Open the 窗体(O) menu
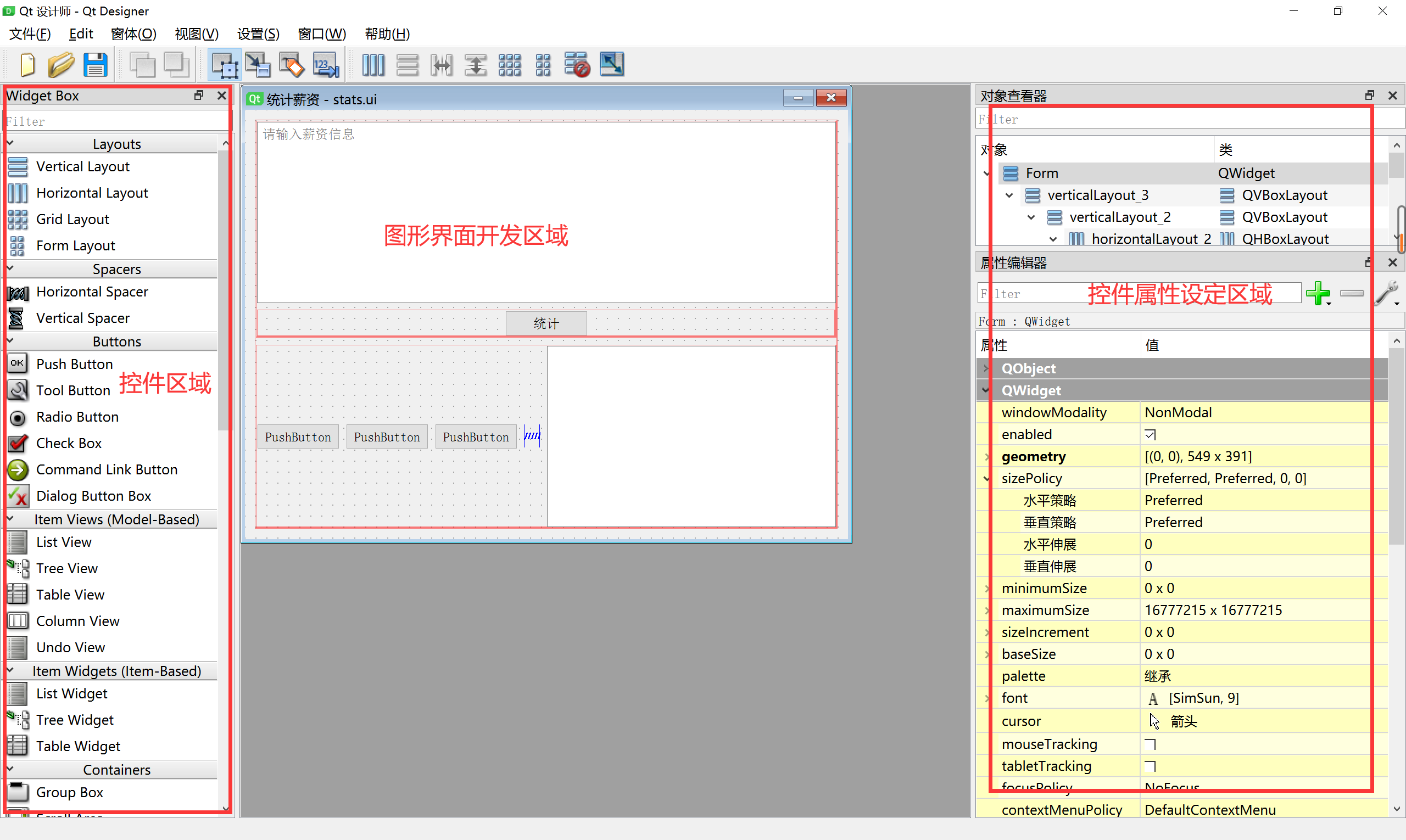The width and height of the screenshot is (1406, 840). pos(133,34)
